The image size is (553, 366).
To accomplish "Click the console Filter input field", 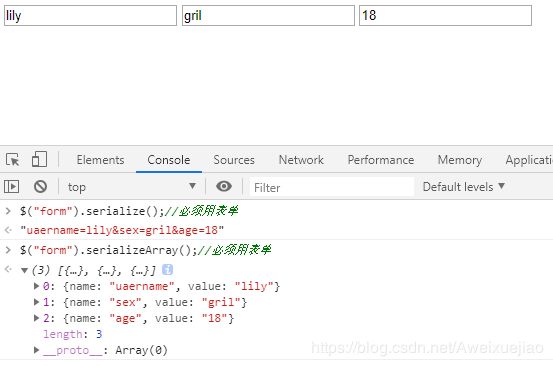I will pyautogui.click(x=332, y=187).
